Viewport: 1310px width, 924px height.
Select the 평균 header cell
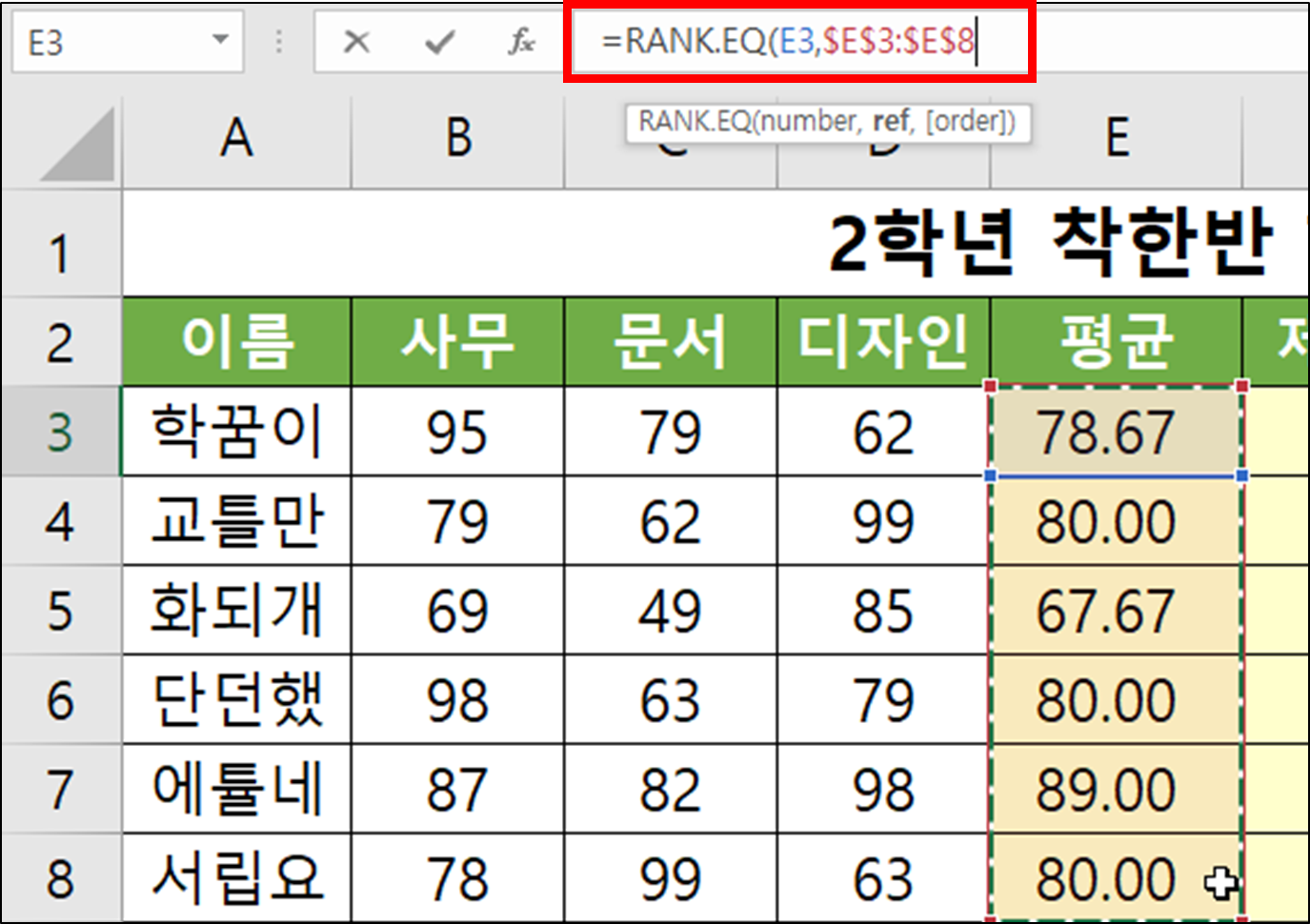pos(1117,343)
